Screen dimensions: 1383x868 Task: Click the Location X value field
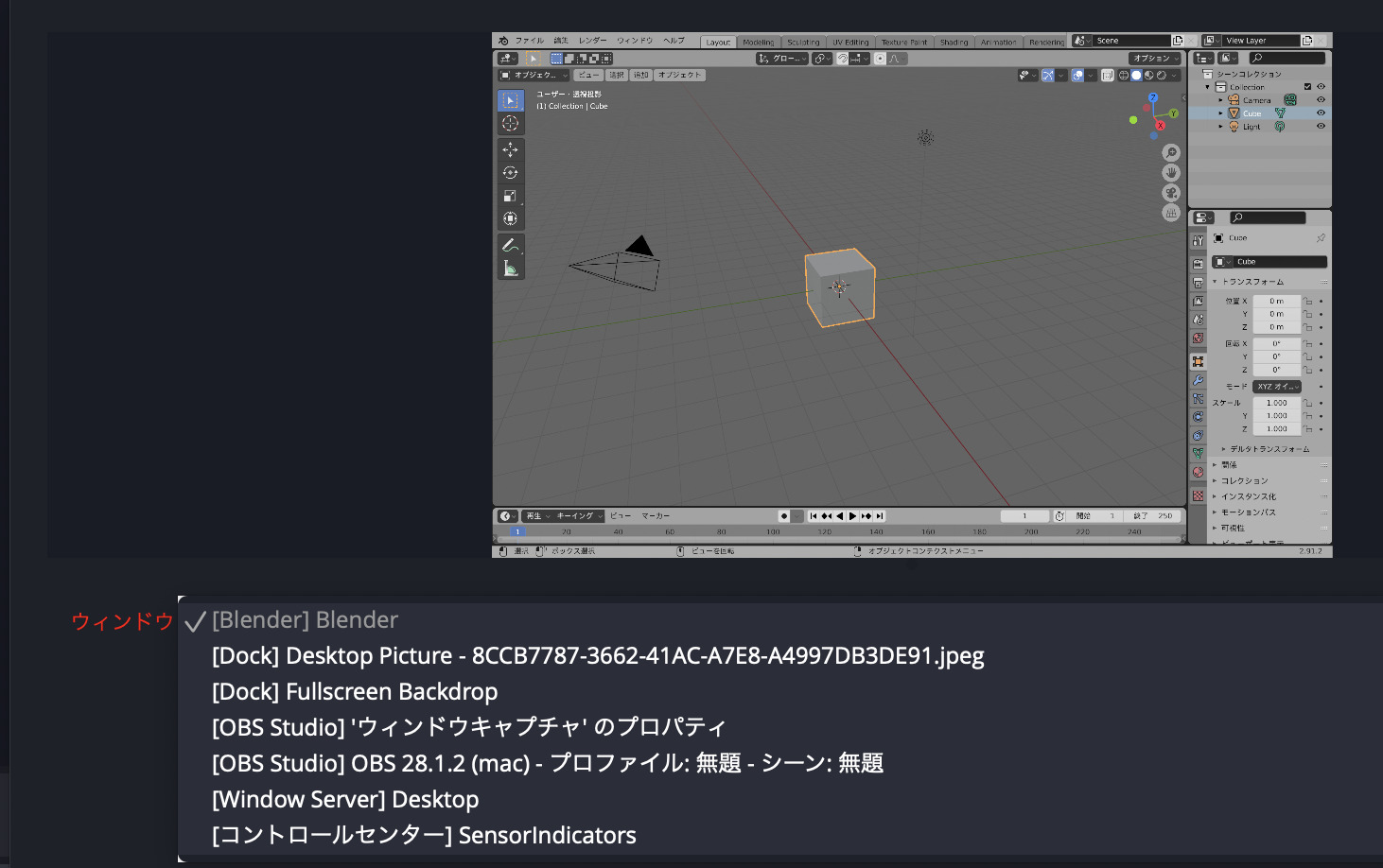(x=1277, y=301)
